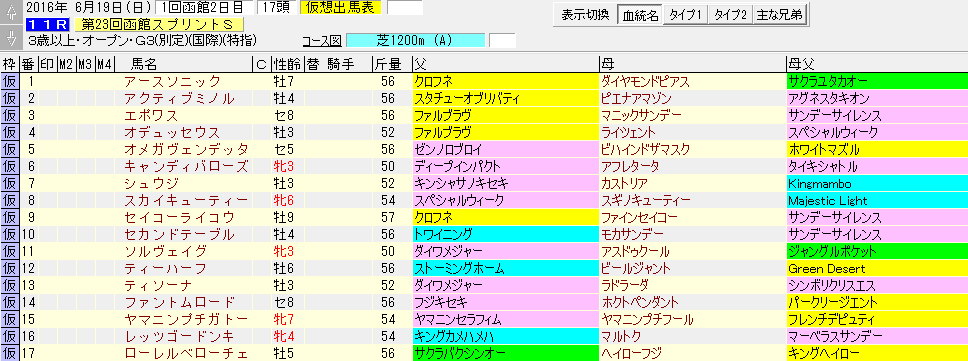Click the 仮 frame button for horse 1
968x361 pixels.
pos(10,81)
